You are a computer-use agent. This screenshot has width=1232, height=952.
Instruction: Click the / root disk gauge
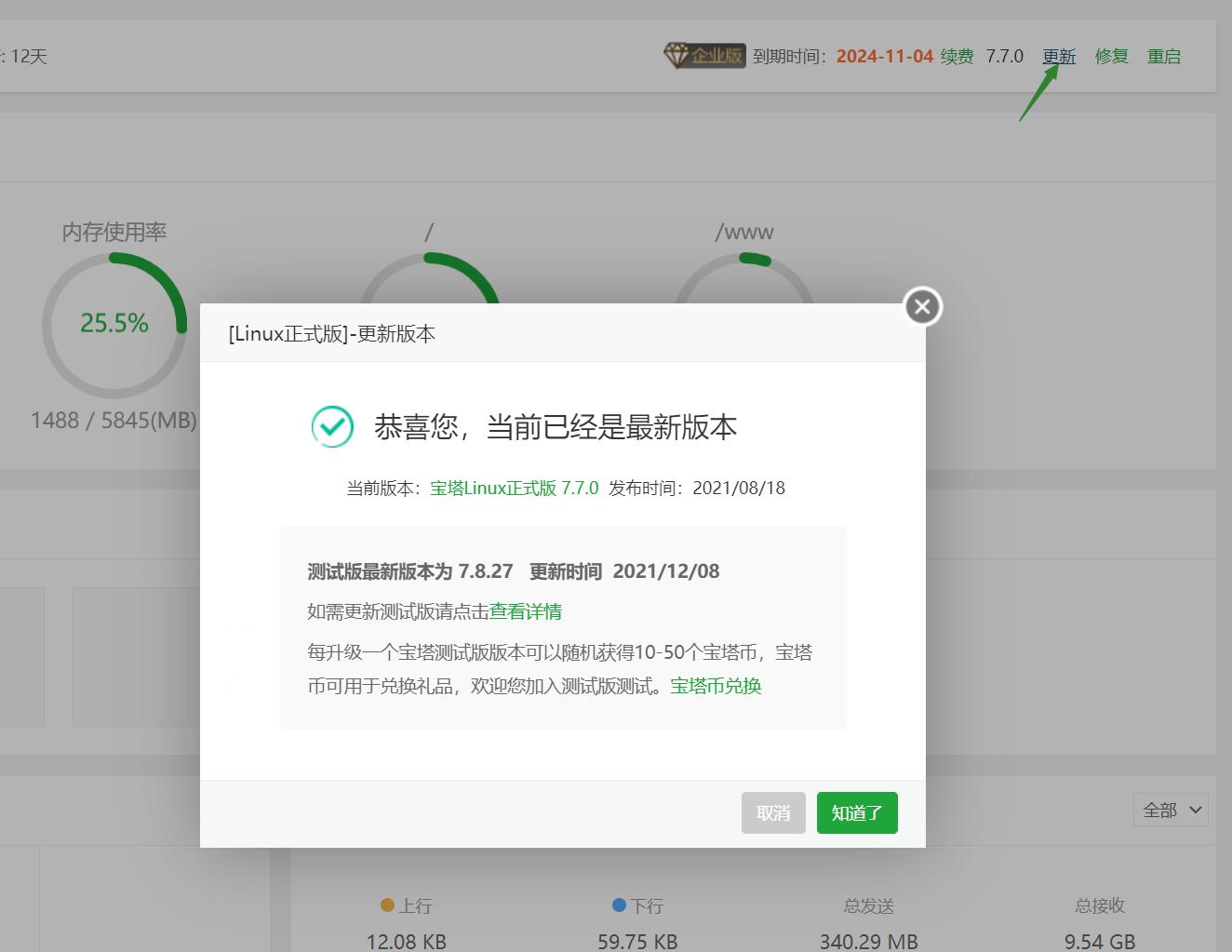(x=429, y=278)
